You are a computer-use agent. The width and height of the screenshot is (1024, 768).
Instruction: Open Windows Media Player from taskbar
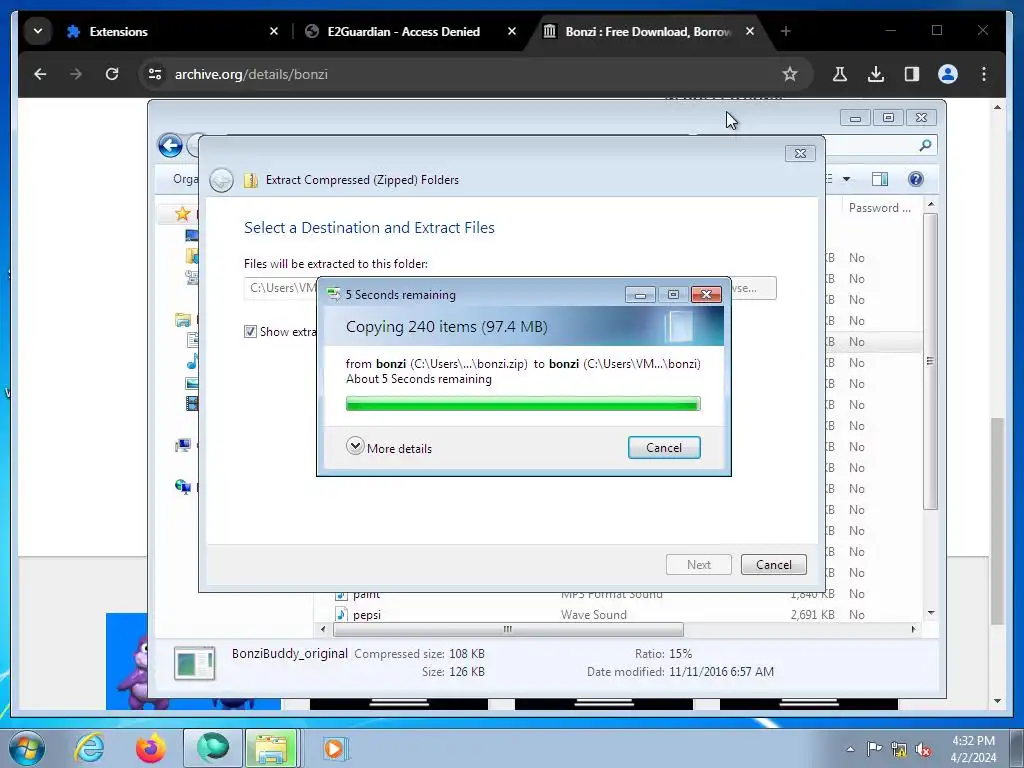(336, 748)
